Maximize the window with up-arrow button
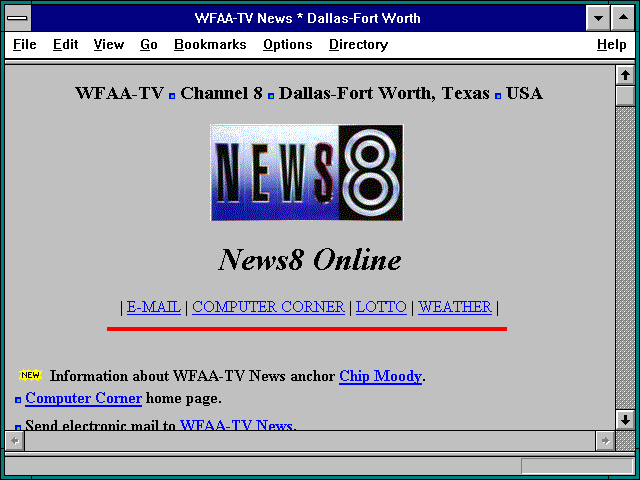The width and height of the screenshot is (640, 480). click(x=623, y=18)
